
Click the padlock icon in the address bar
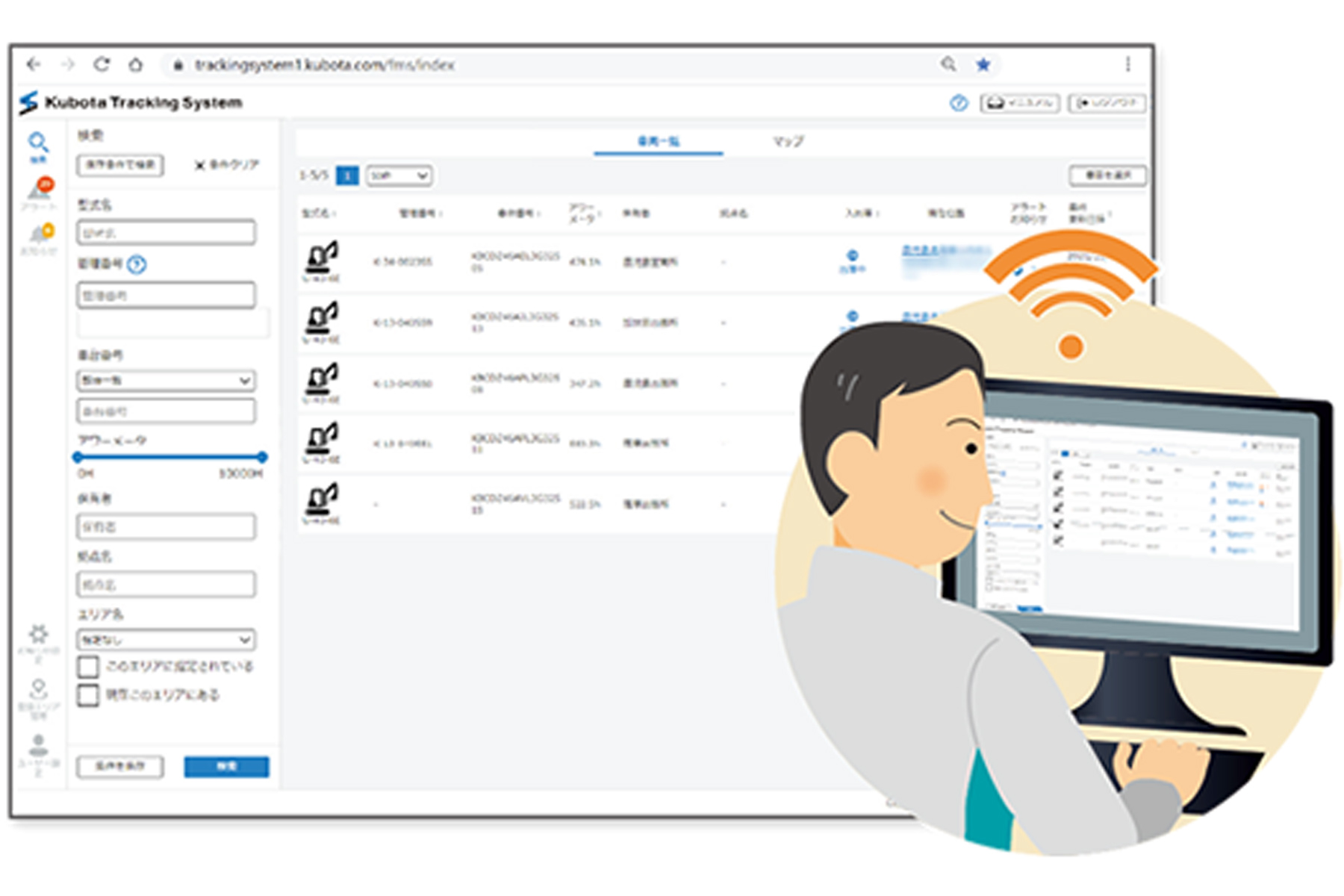pyautogui.click(x=178, y=66)
